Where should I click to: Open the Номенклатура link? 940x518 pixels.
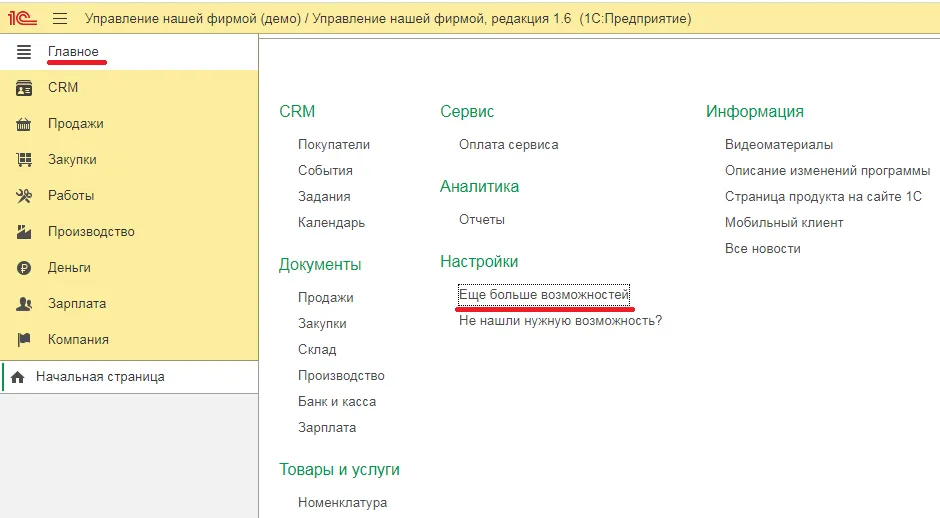point(342,502)
